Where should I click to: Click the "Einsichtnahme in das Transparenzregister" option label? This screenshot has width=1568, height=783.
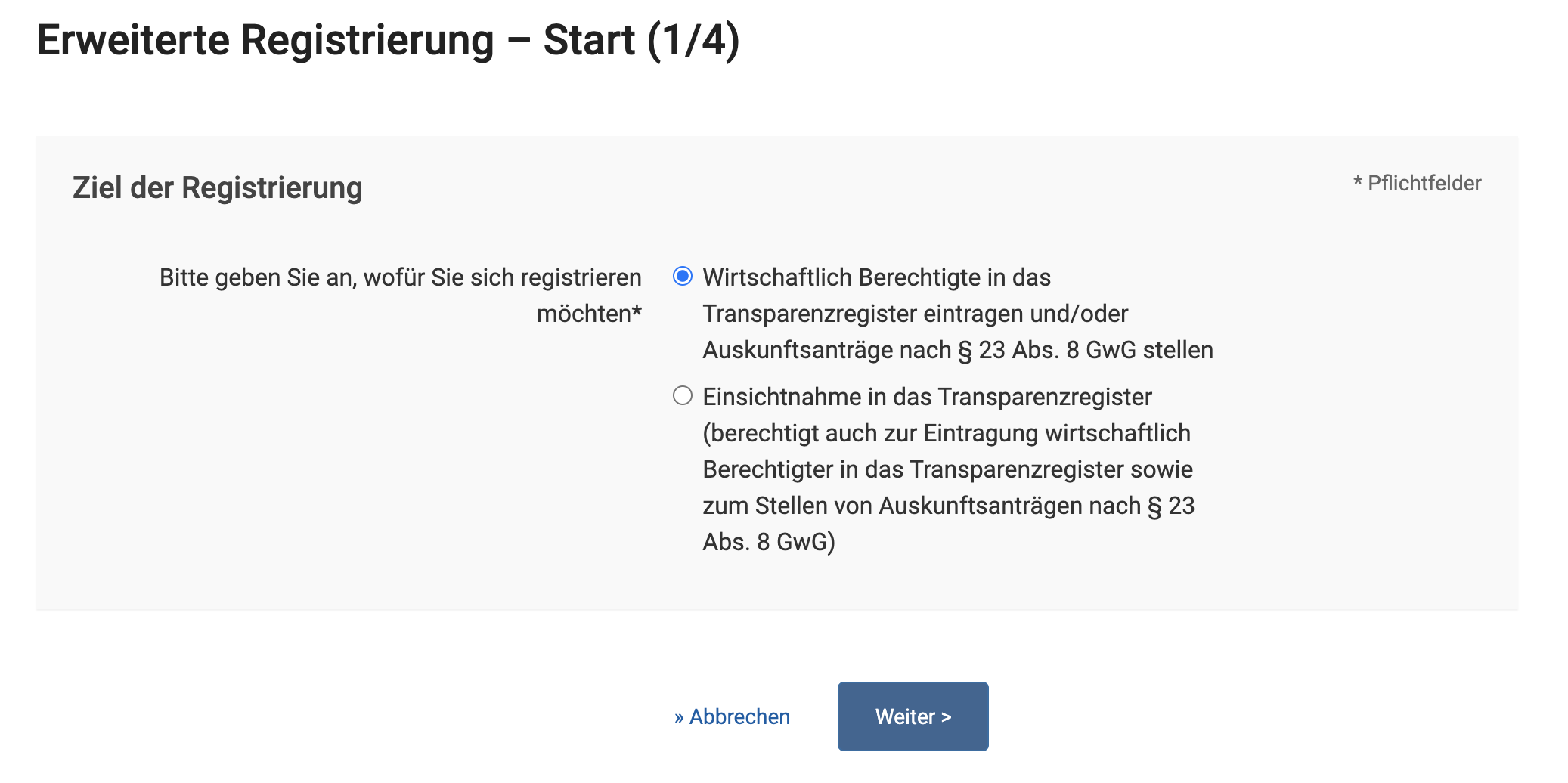point(927,397)
